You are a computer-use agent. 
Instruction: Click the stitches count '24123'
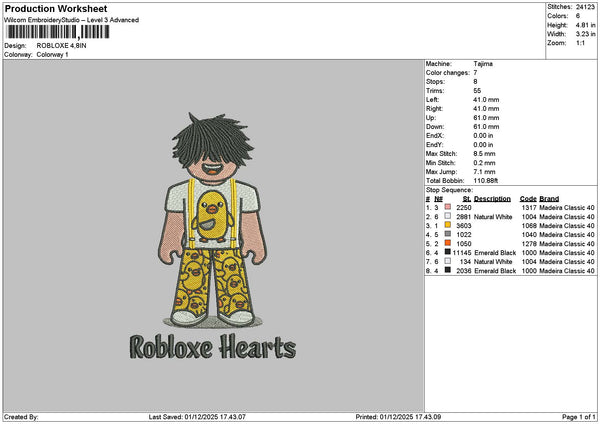(585, 7)
